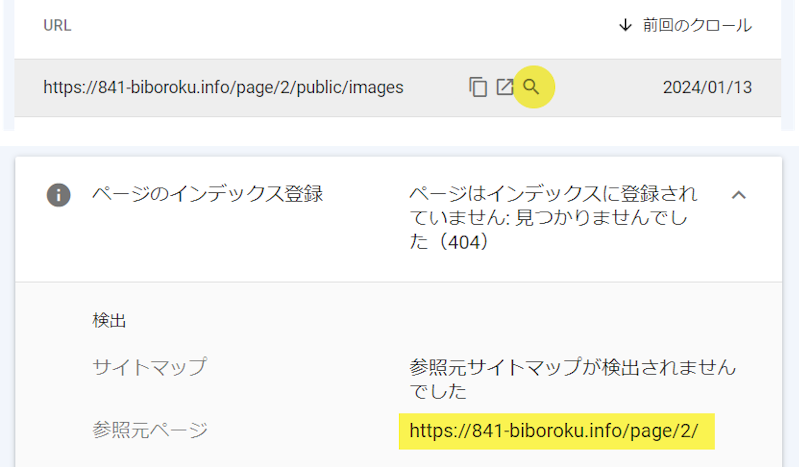Copy the URL with the copy icon
799x467 pixels.
point(477,87)
